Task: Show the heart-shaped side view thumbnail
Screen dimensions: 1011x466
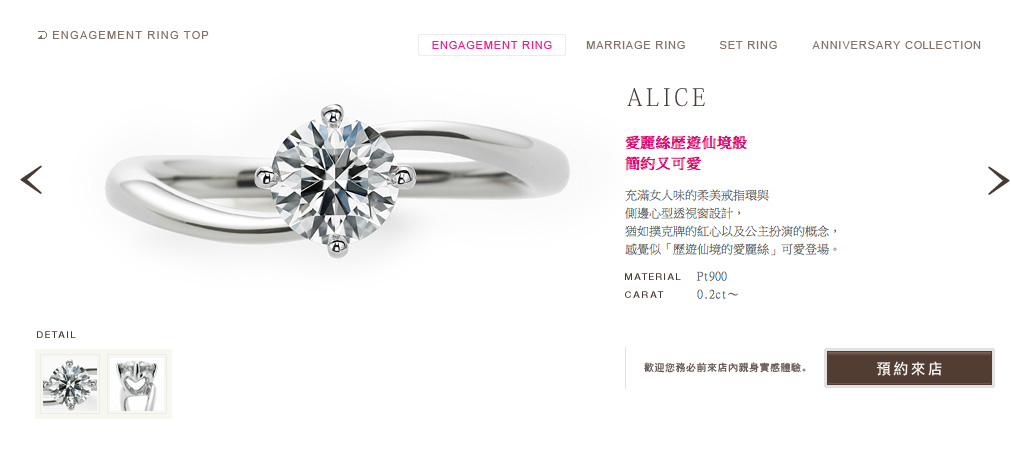Action: click(137, 383)
